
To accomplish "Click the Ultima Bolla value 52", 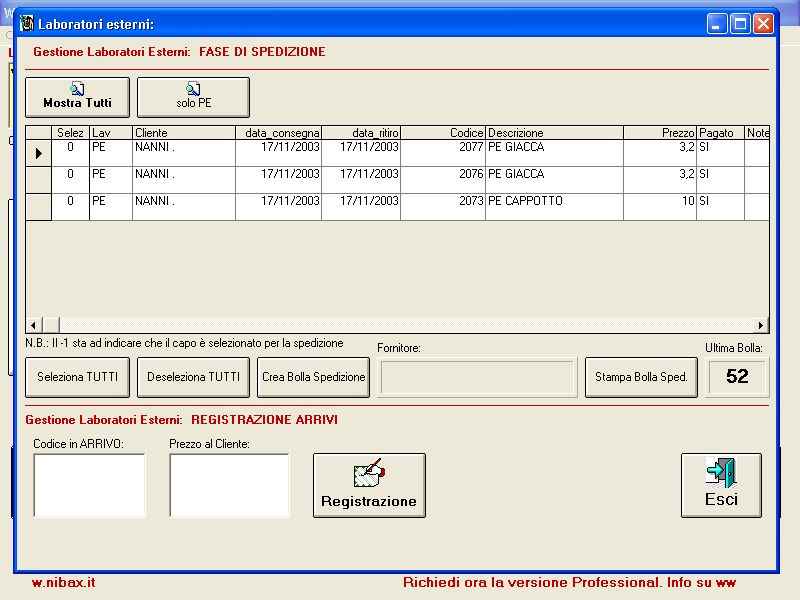I will (x=737, y=377).
